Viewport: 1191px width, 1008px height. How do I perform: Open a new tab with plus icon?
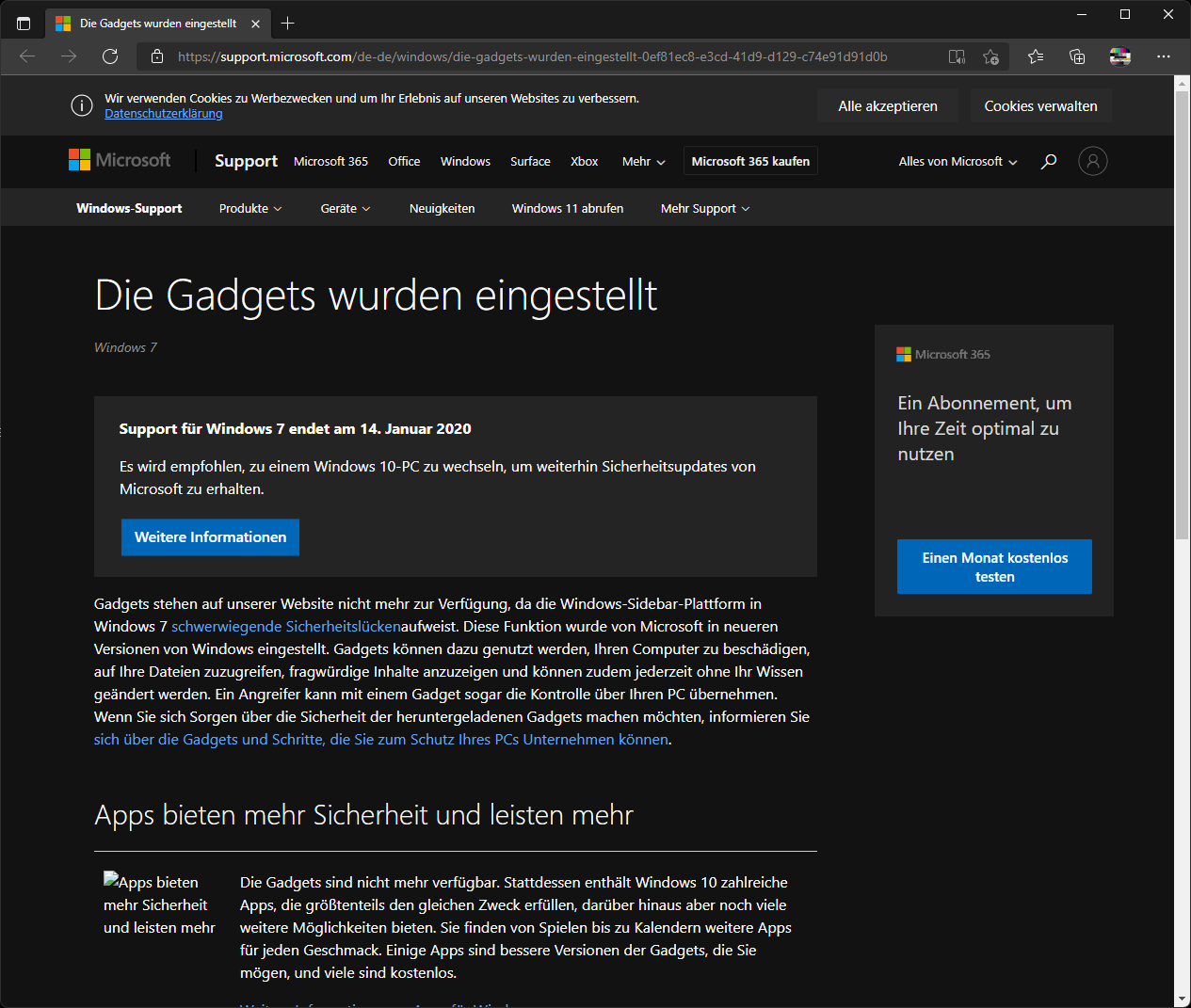288,23
